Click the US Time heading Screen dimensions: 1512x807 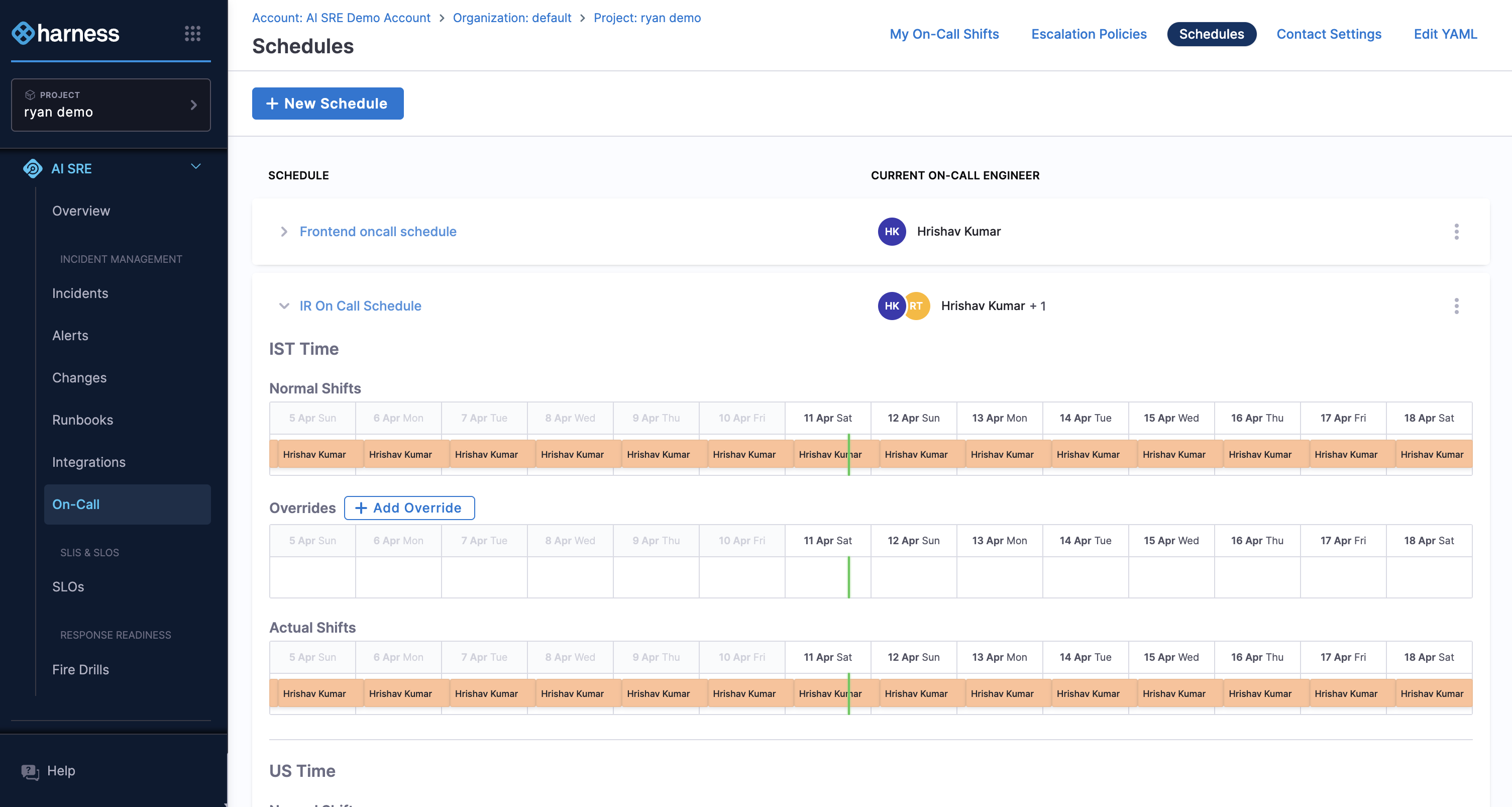pyautogui.click(x=302, y=771)
